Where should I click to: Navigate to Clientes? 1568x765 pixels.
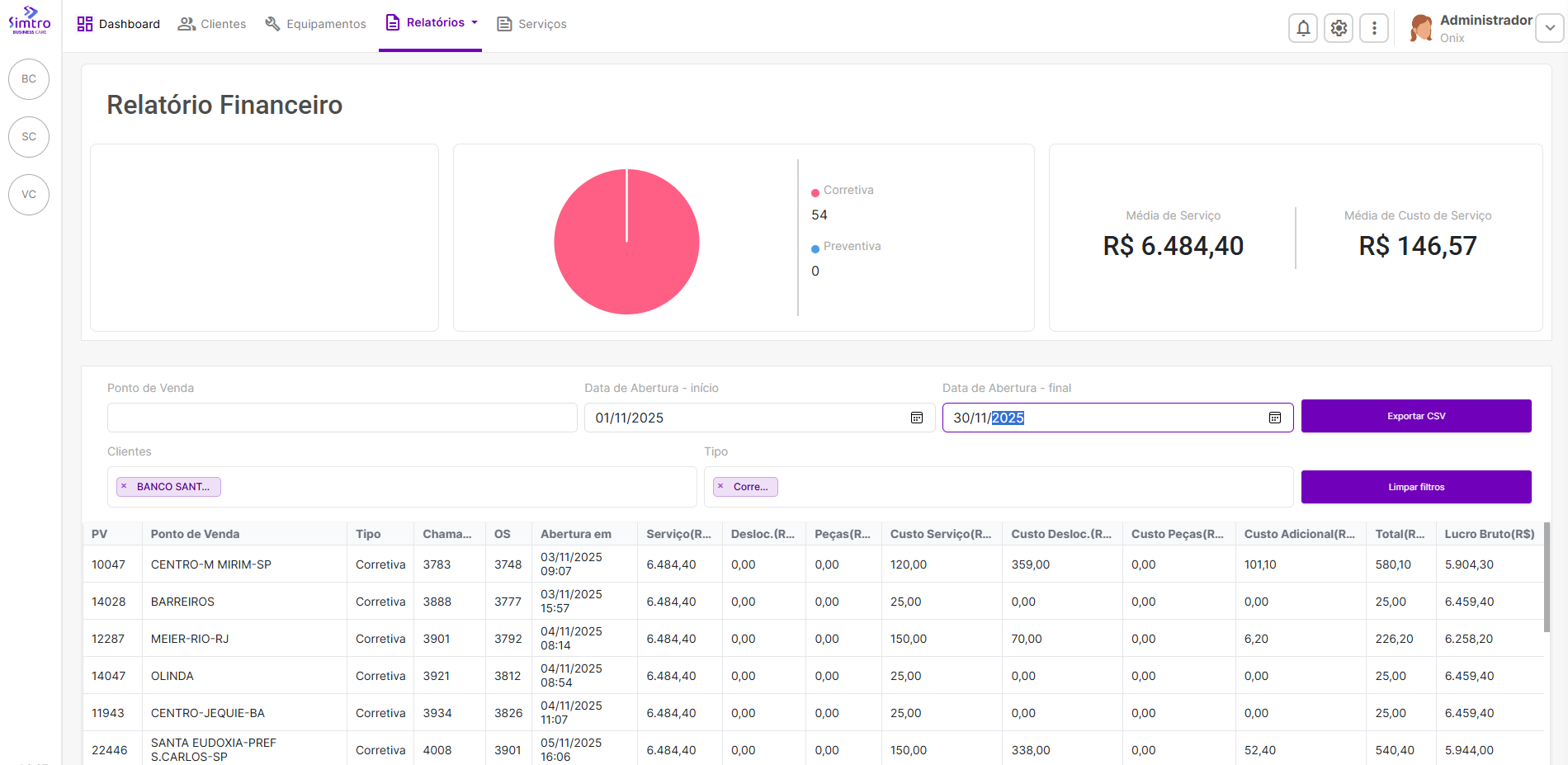click(212, 24)
